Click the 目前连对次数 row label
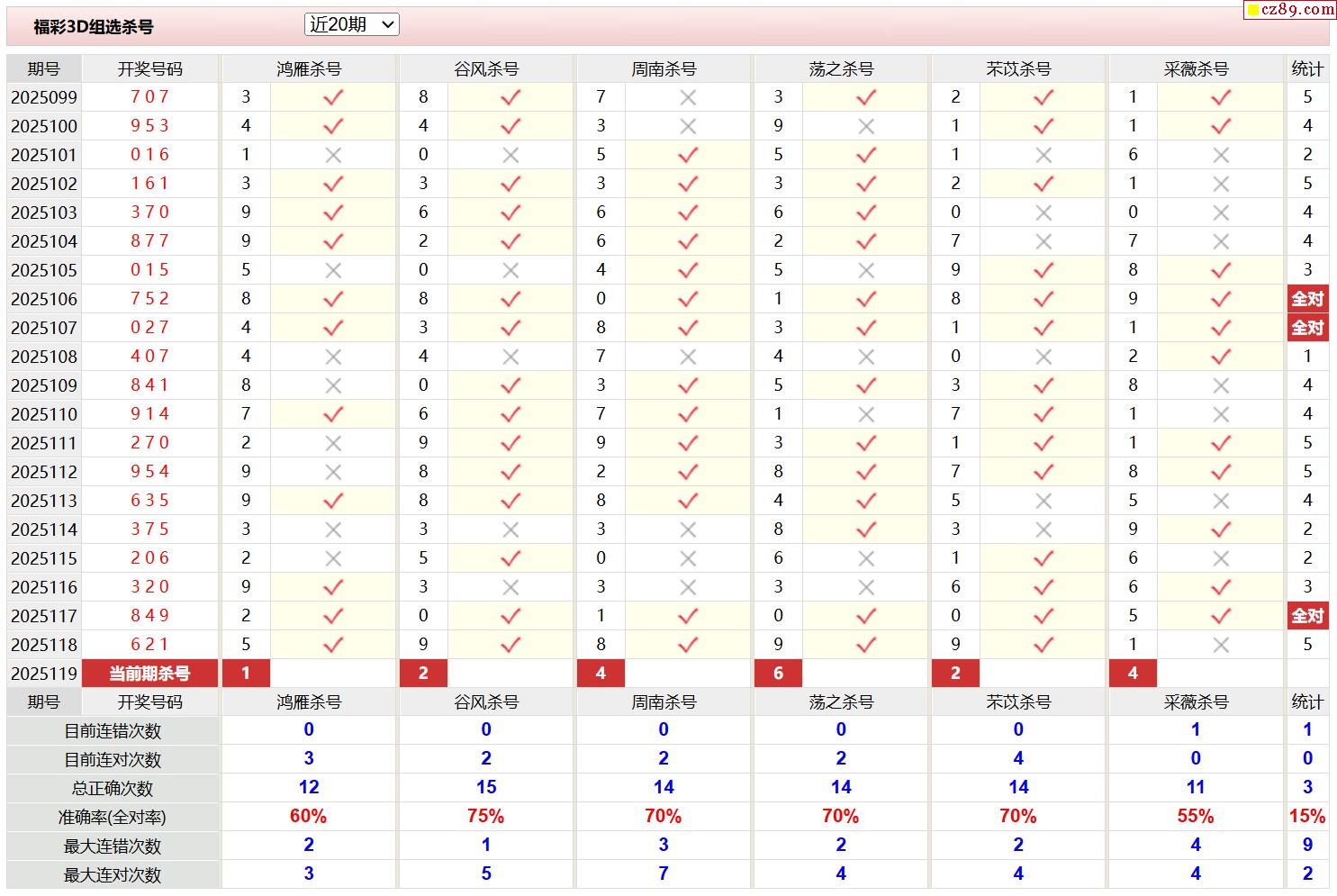Screen dimensions: 1337x896 click(113, 760)
